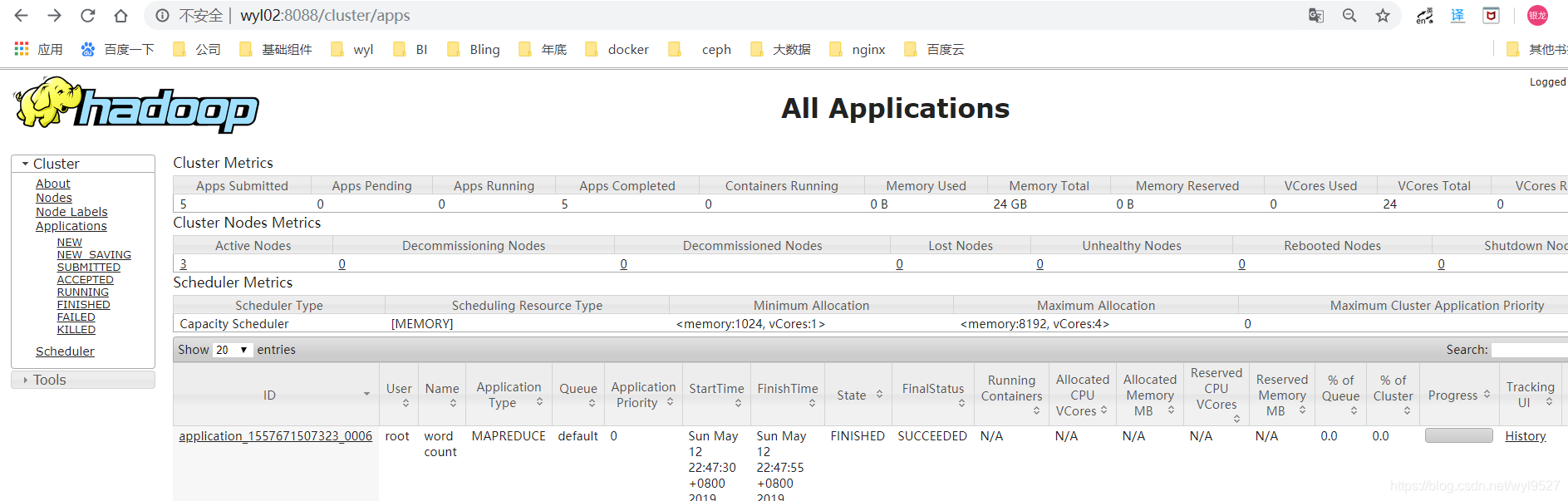This screenshot has height=501, width=1568.
Task: Open the ceph bookmark folder
Action: click(700, 49)
